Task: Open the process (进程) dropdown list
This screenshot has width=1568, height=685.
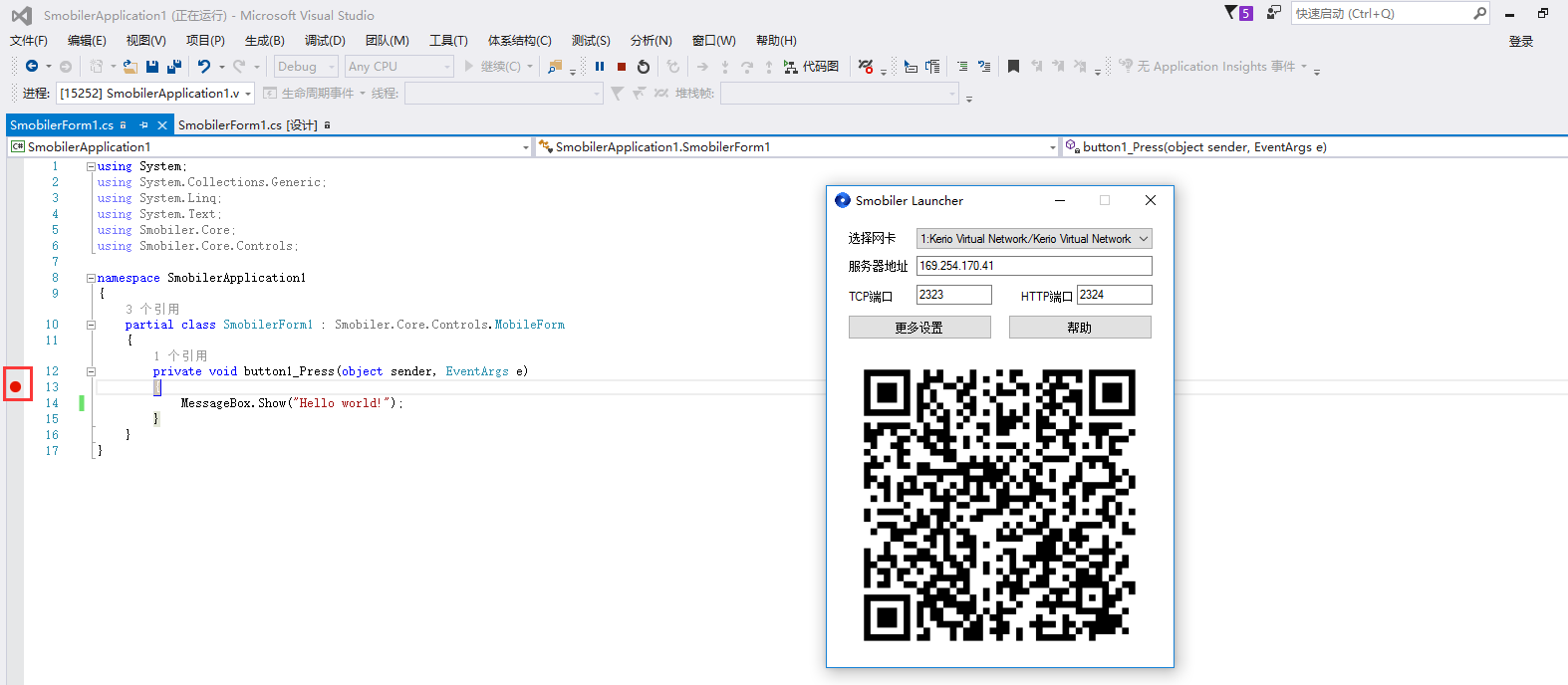Action: [155, 94]
